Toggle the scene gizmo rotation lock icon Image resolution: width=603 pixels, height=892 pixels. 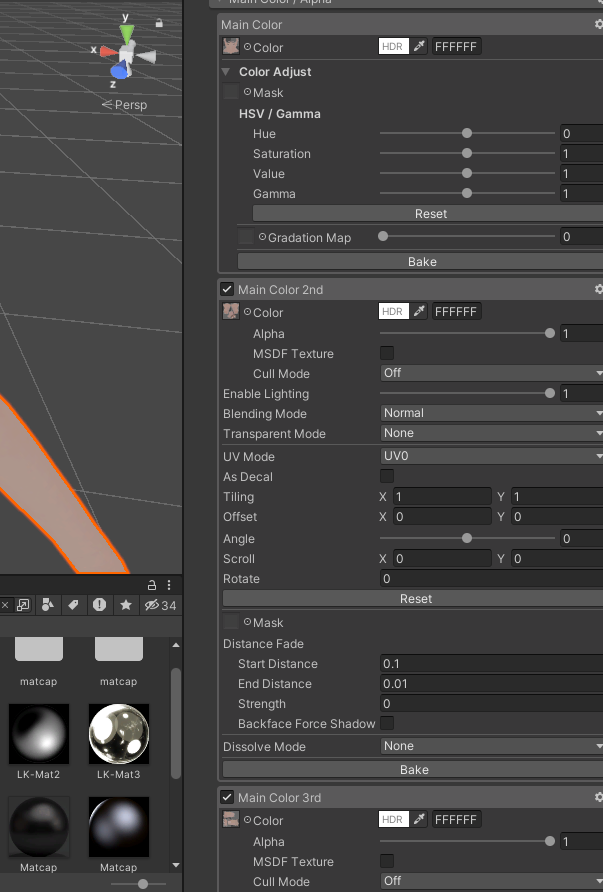click(x=159, y=23)
